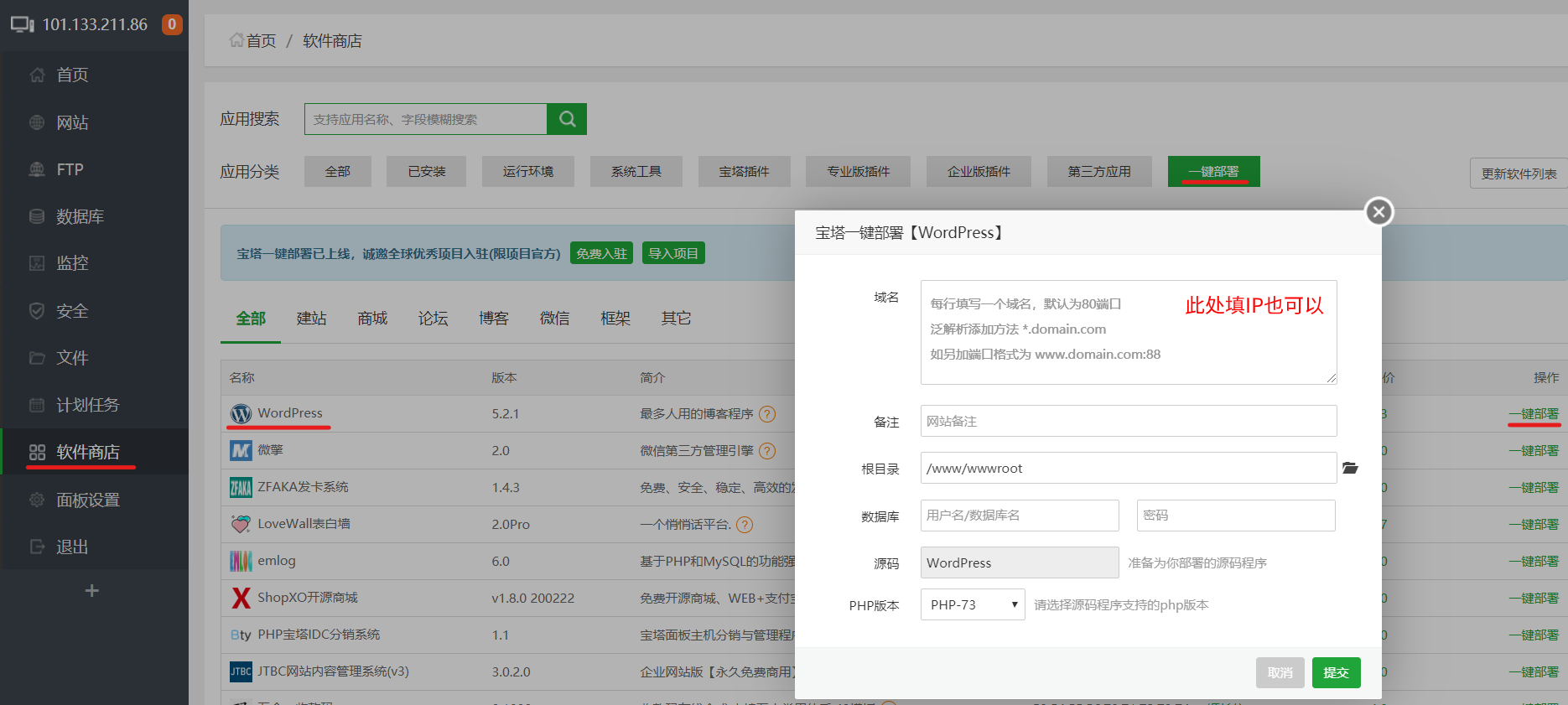Viewport: 1568px width, 705px height.
Task: Click the home icon in breadcrumb
Action: [236, 40]
